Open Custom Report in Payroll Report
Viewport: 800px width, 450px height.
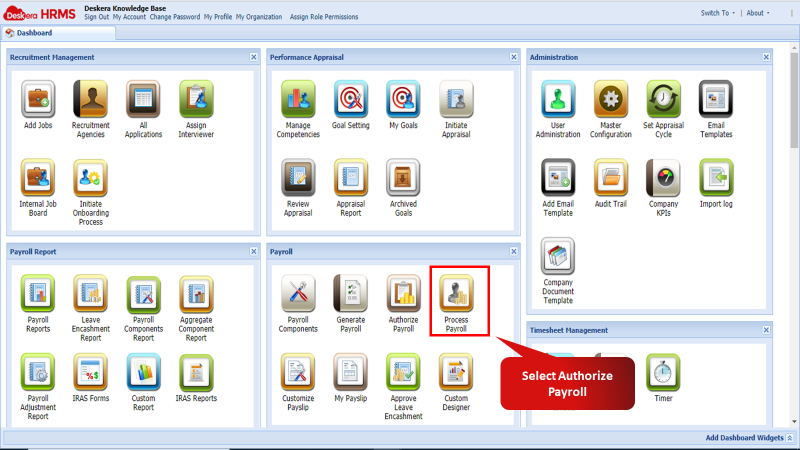(143, 372)
